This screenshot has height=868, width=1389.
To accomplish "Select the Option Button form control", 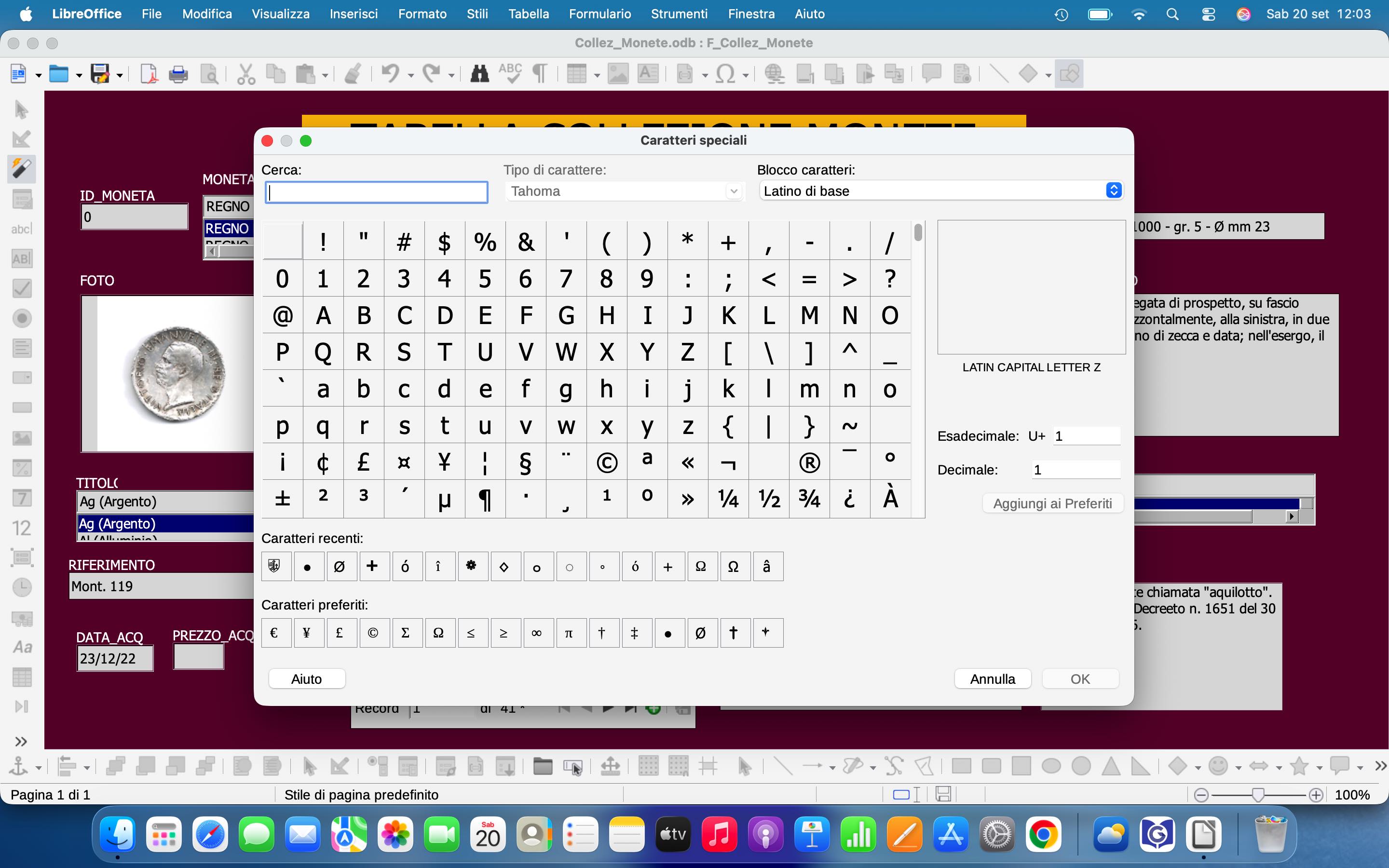I will 22,318.
